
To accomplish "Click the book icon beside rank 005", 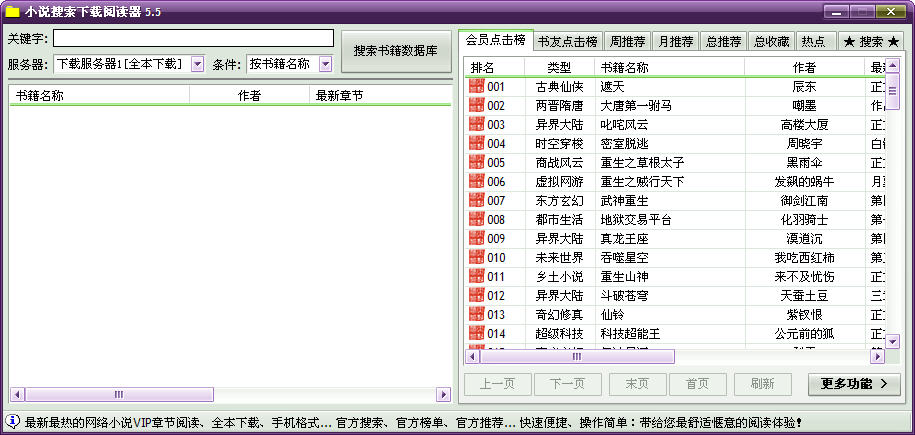I will (476, 163).
